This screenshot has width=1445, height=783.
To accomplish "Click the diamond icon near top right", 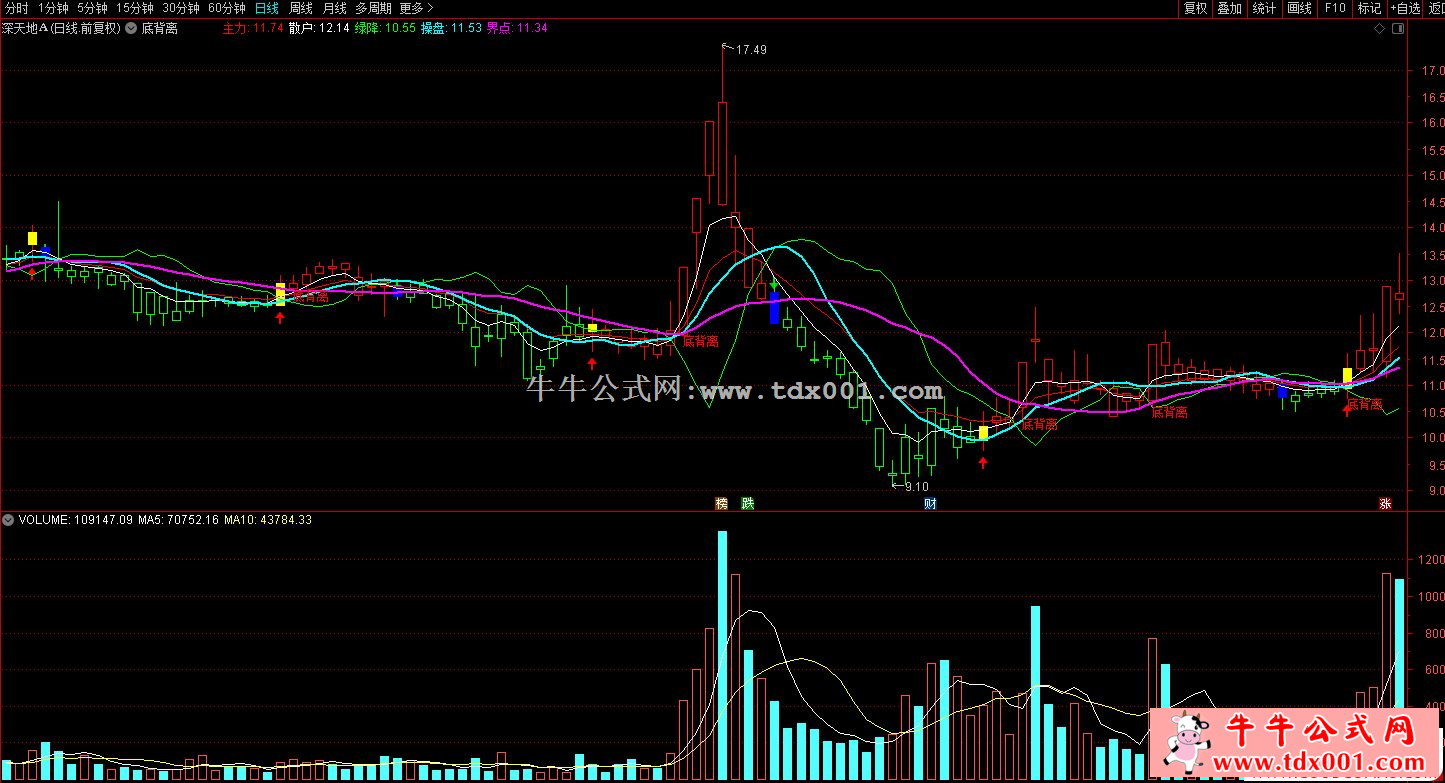I will tap(1380, 29).
